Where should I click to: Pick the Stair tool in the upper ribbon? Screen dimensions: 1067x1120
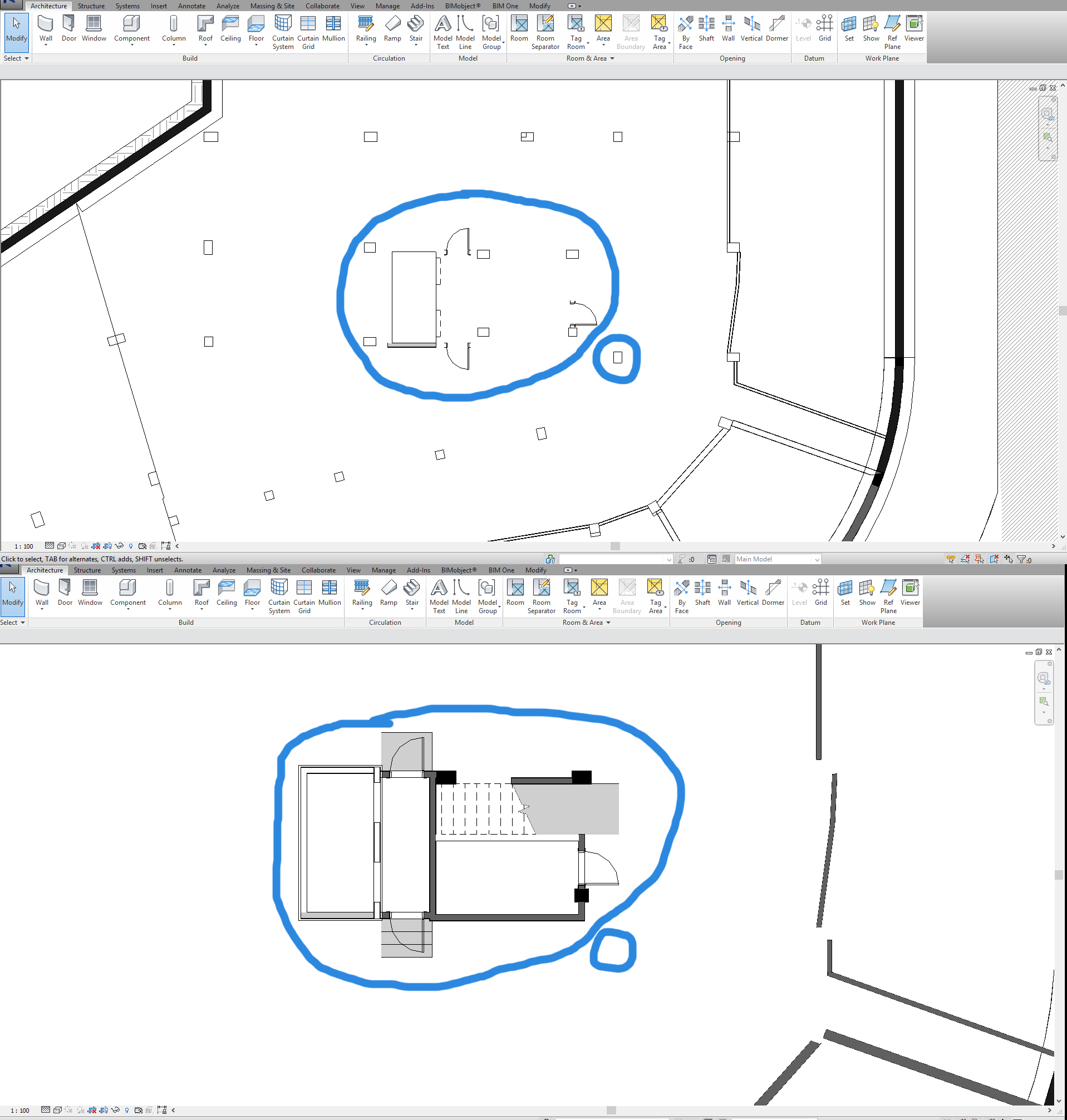(416, 29)
